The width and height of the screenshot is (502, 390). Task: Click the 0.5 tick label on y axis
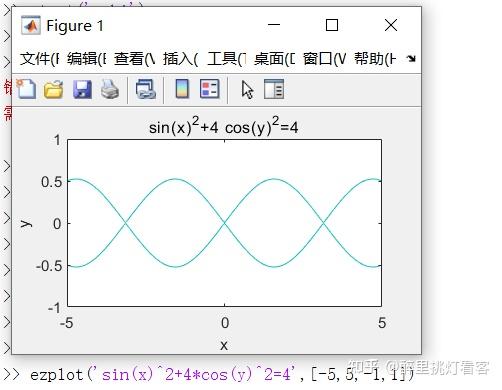tap(52, 182)
